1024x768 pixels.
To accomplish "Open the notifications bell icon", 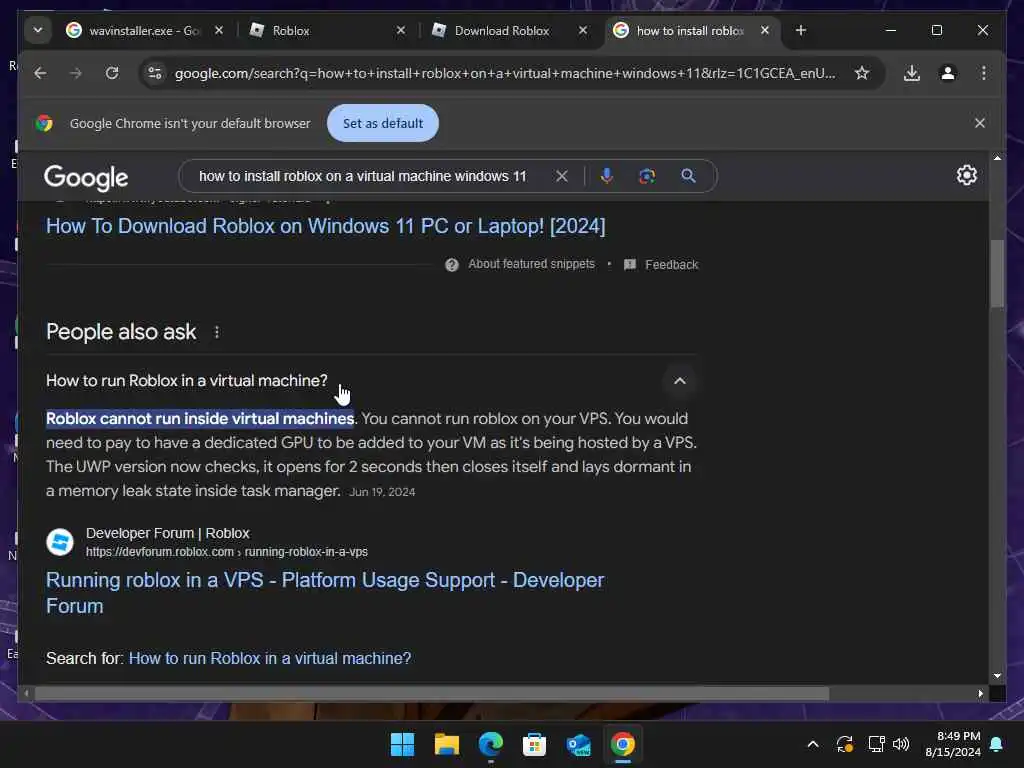I will (x=997, y=744).
